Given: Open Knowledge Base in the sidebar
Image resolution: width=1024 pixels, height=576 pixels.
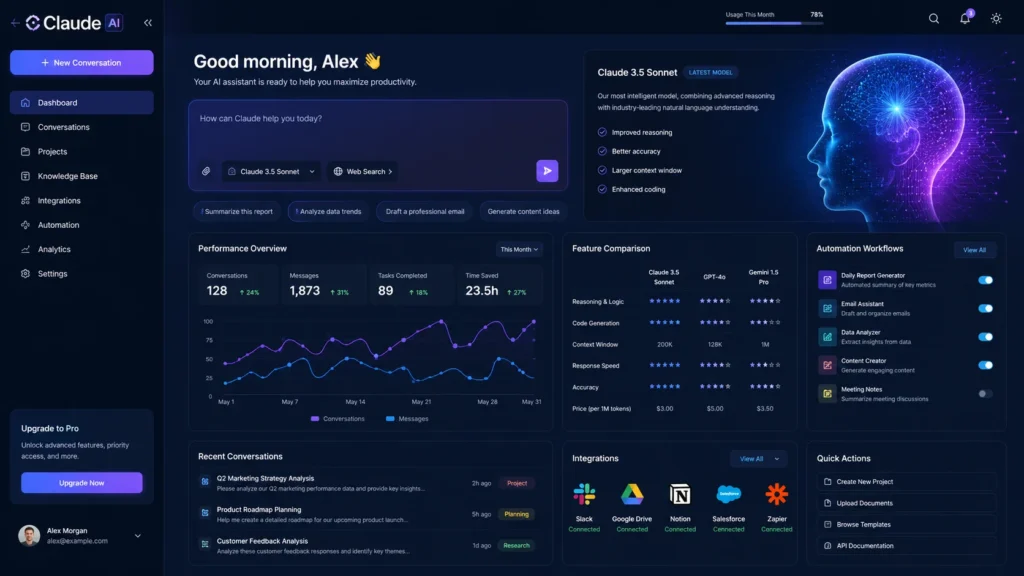Looking at the screenshot, I should point(82,176).
